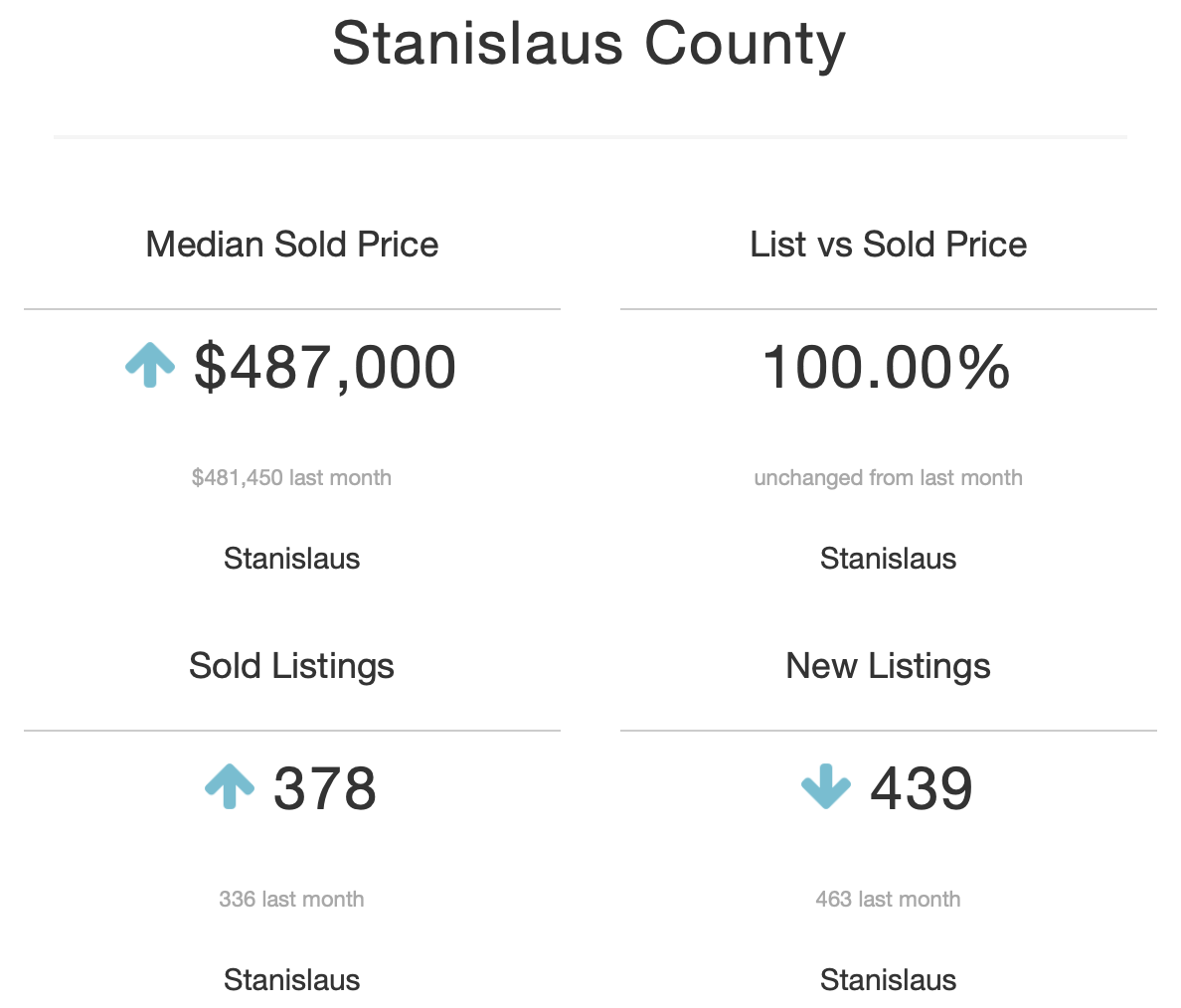Click Stanislaus label under List vs Sold Price
Screen dimensions: 1181x1008
click(x=888, y=559)
